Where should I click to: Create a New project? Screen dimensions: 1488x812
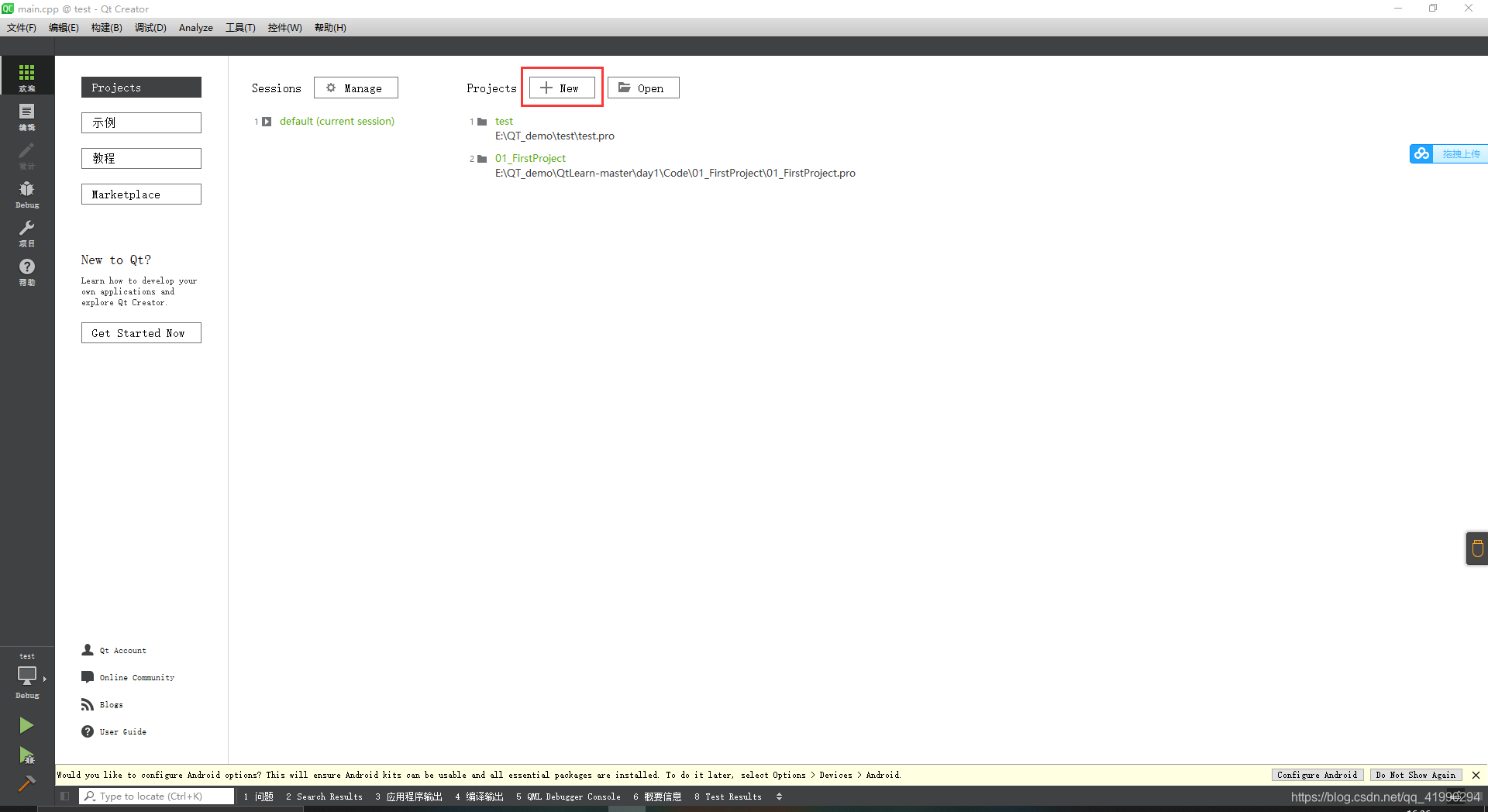tap(562, 88)
